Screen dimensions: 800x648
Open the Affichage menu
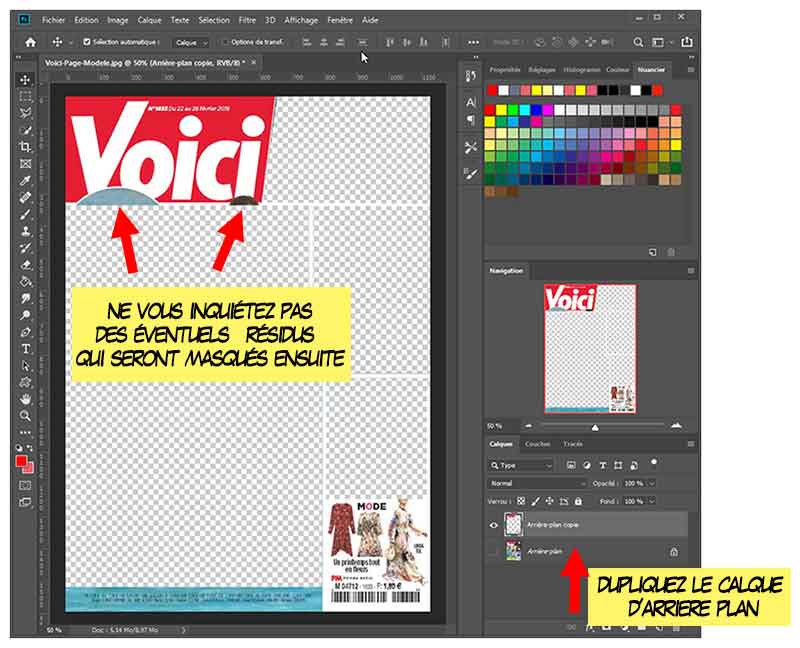[301, 20]
